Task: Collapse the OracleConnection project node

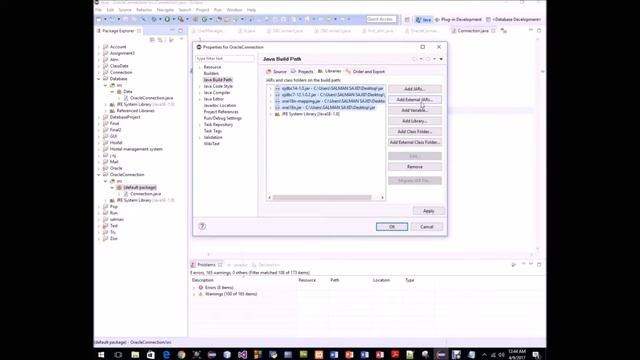Action: (99, 175)
